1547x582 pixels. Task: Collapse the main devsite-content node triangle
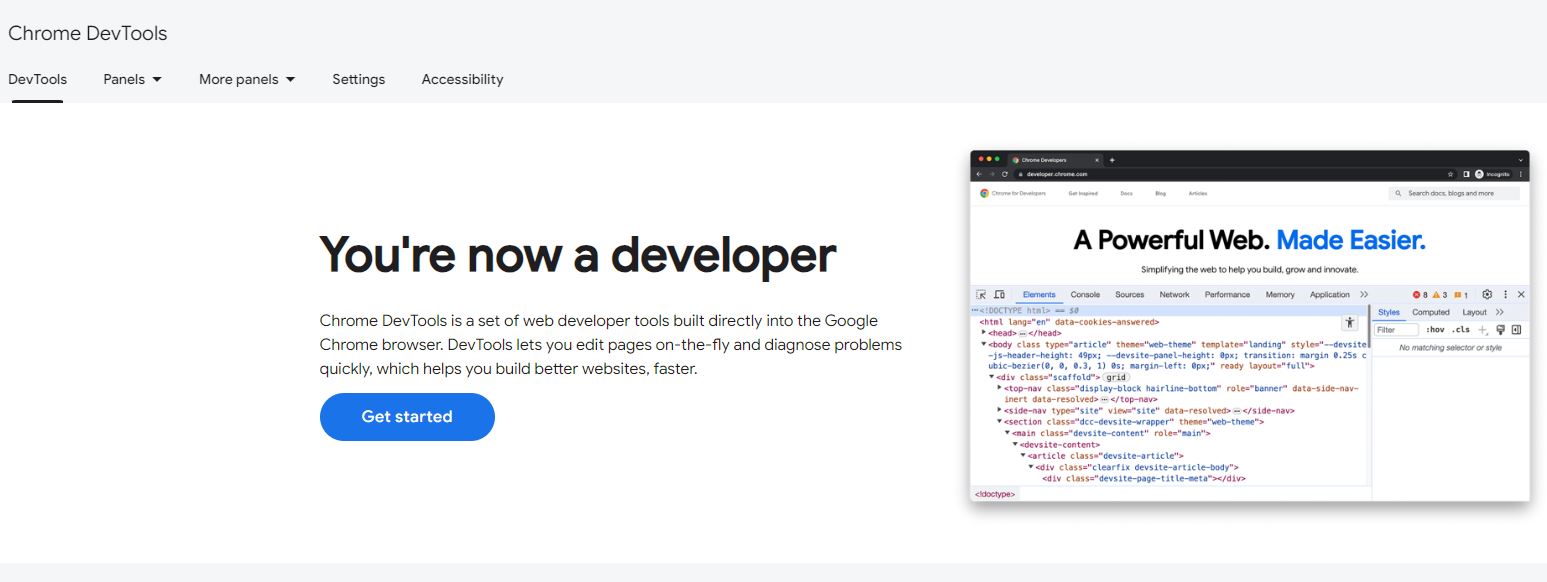[1008, 433]
